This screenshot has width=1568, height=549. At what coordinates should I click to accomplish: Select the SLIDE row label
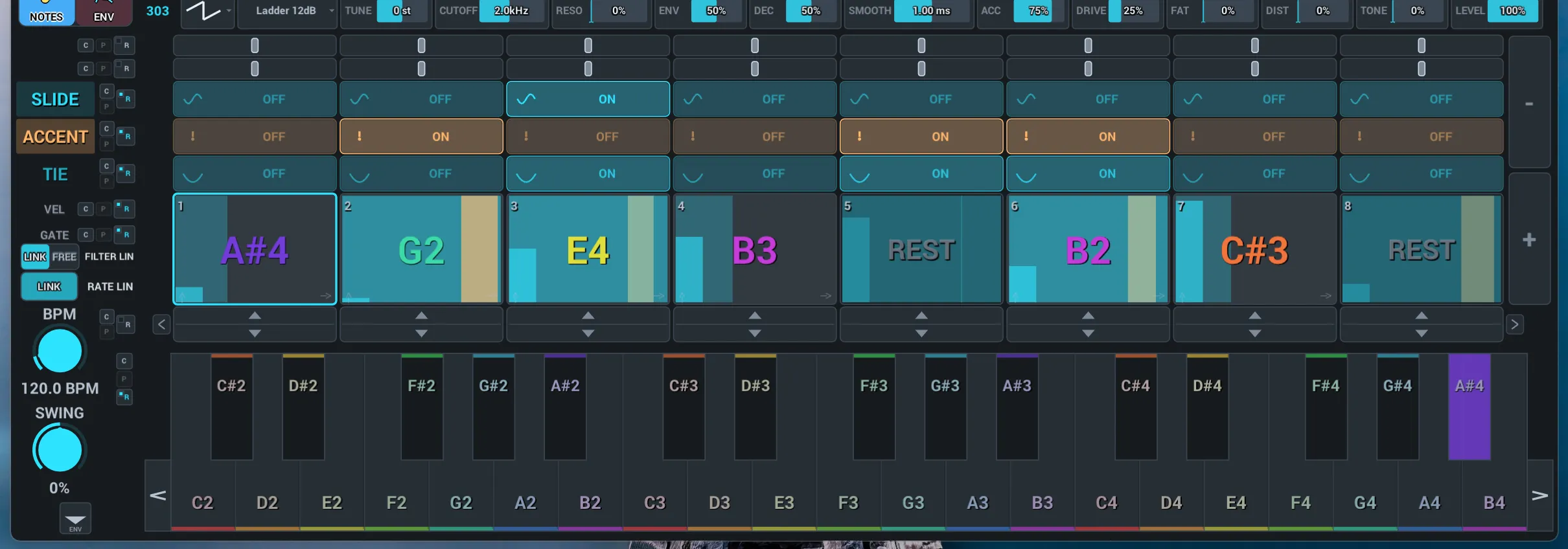(55, 99)
